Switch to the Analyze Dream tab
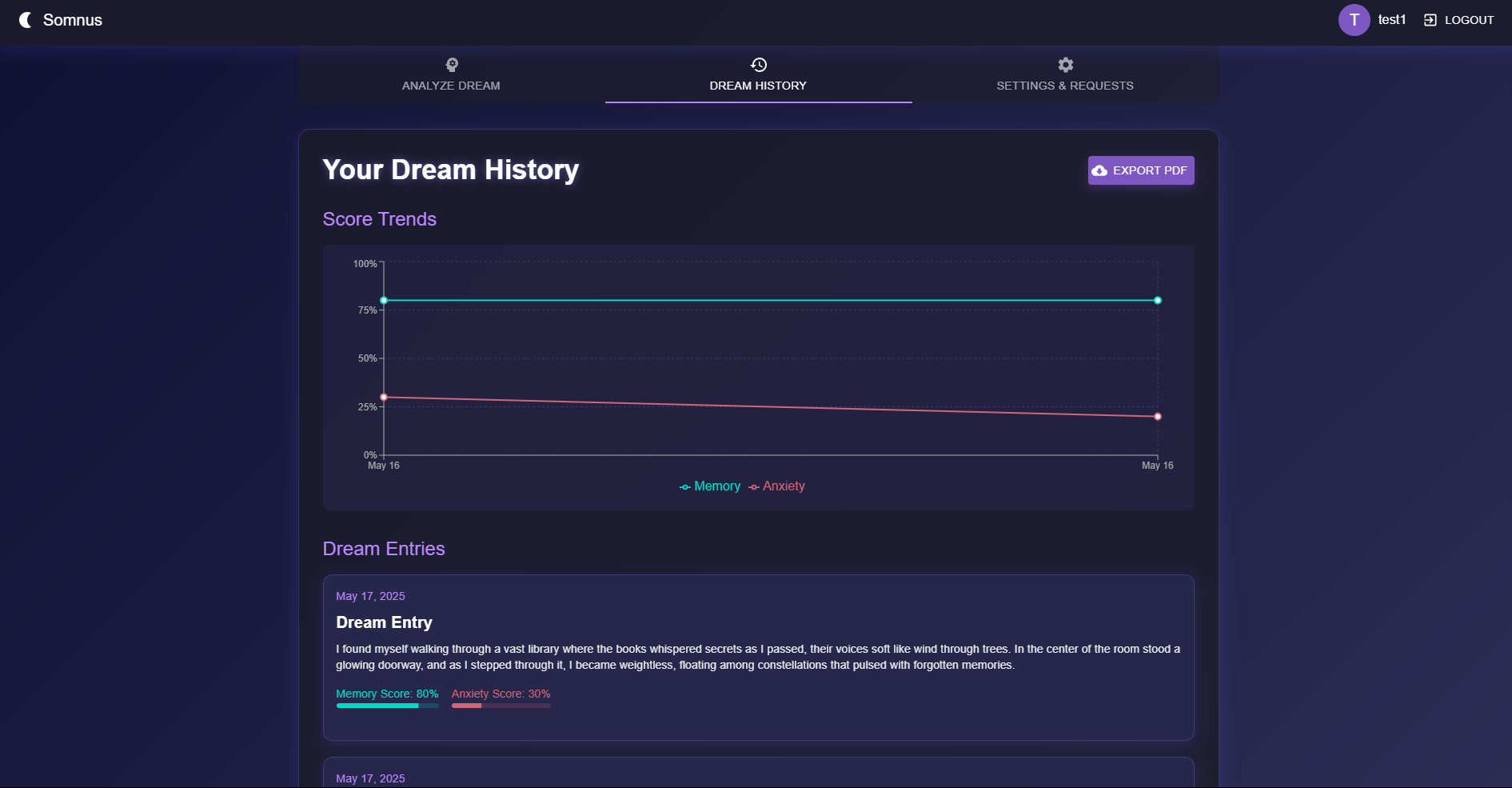The image size is (1512, 788). click(x=451, y=75)
